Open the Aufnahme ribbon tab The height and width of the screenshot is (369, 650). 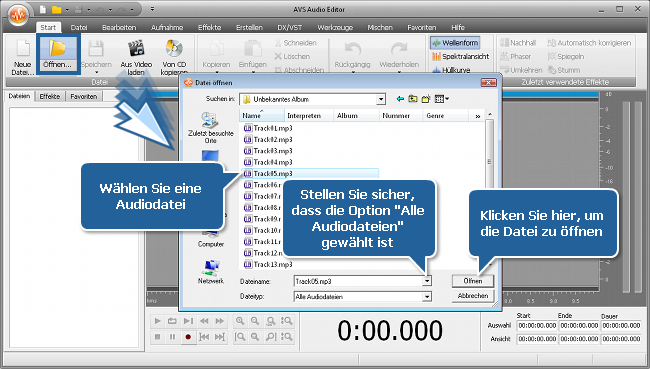point(167,27)
